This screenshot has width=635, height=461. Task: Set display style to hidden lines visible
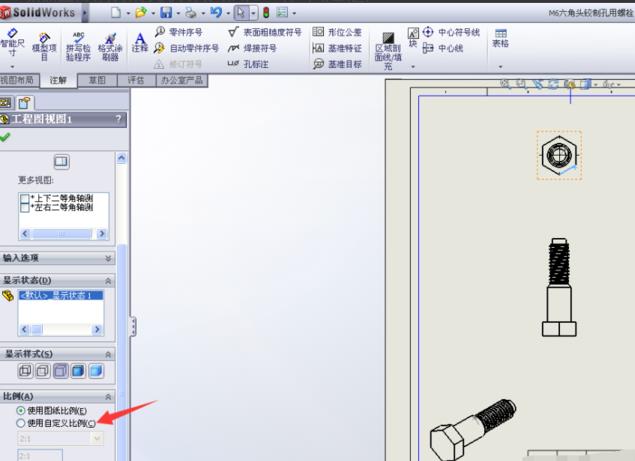[43, 371]
